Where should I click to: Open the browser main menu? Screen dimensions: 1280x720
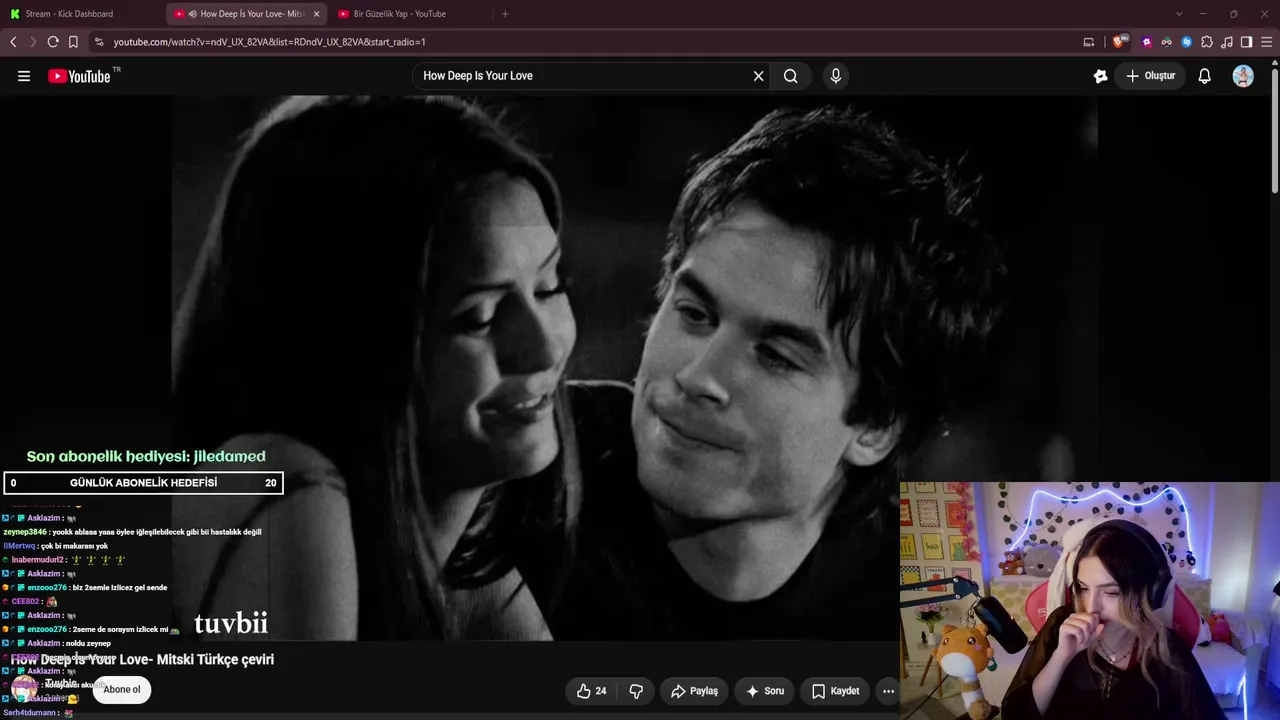(x=1267, y=42)
